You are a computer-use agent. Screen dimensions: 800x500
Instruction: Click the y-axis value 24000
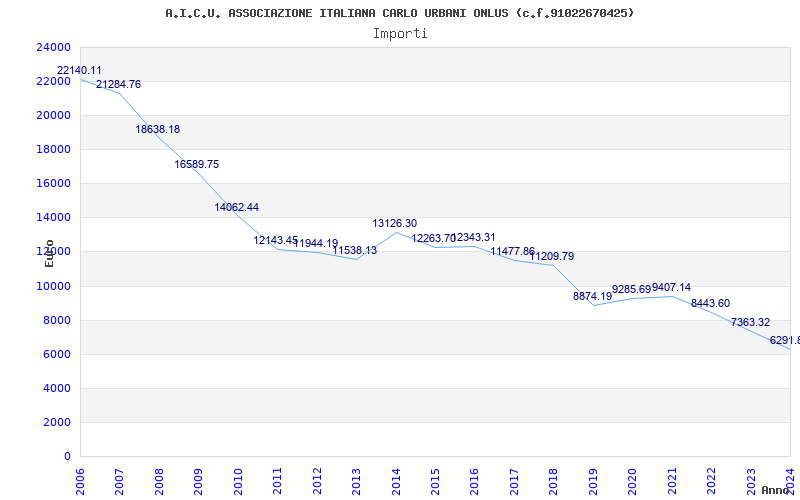click(x=54, y=47)
